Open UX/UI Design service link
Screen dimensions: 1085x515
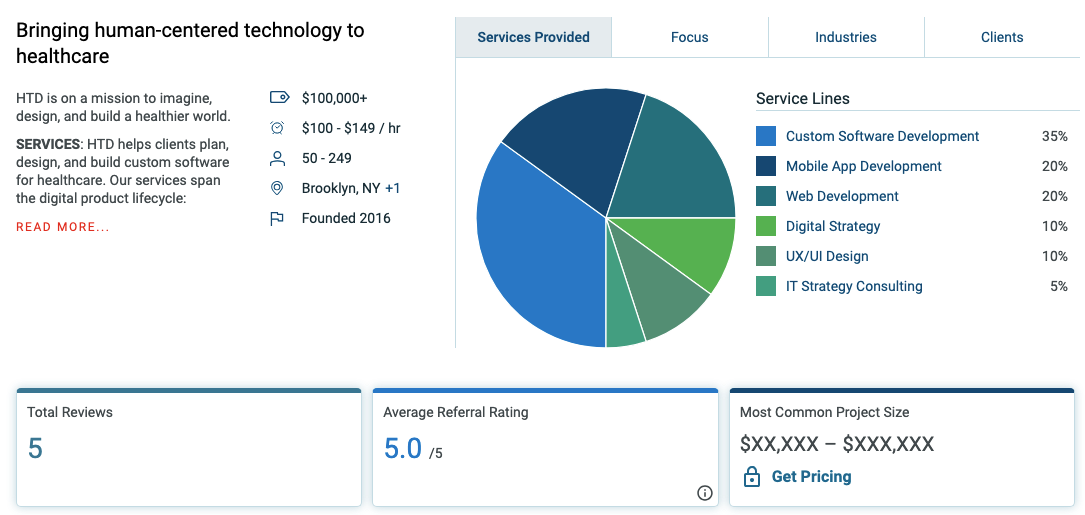coord(827,256)
